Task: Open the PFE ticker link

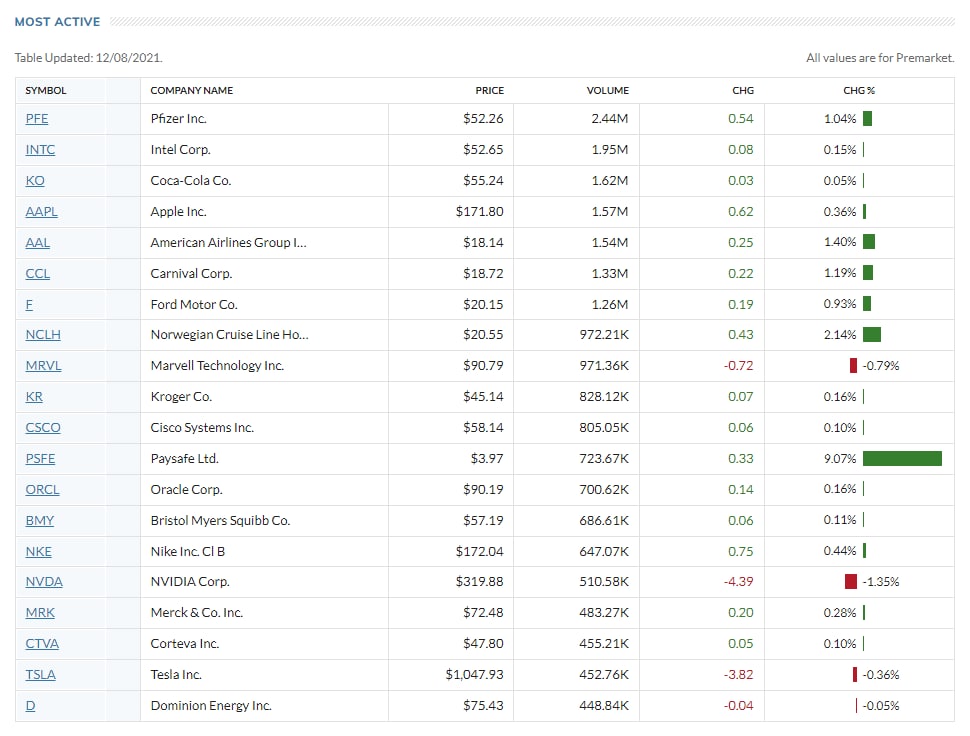Action: point(36,119)
